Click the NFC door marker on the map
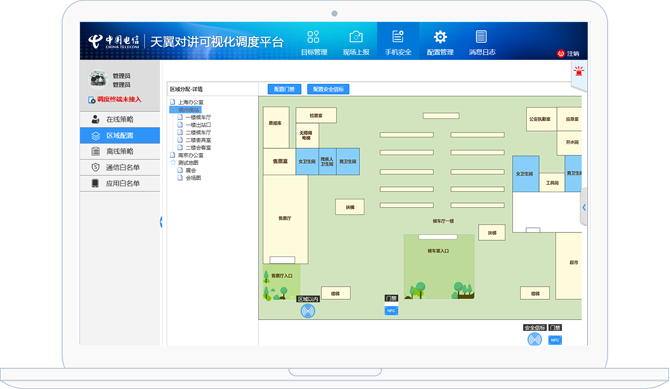 [x=391, y=311]
